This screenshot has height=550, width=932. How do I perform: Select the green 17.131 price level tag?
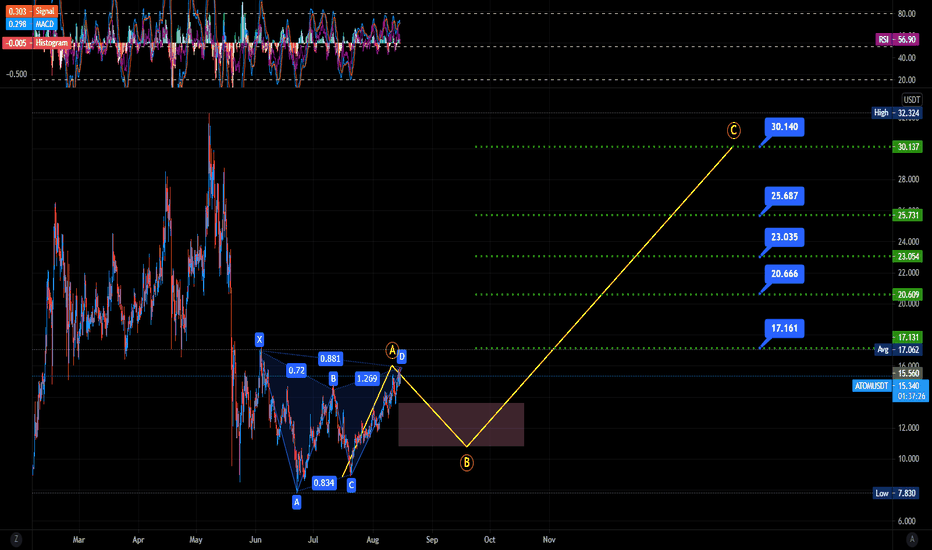click(x=908, y=337)
